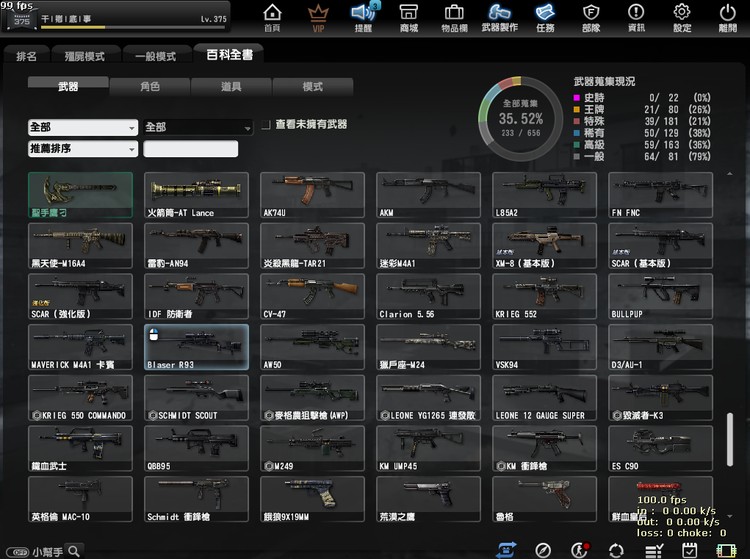Open the 推薦排序 sort dropdown
The width and height of the screenshot is (750, 559).
coord(83,149)
